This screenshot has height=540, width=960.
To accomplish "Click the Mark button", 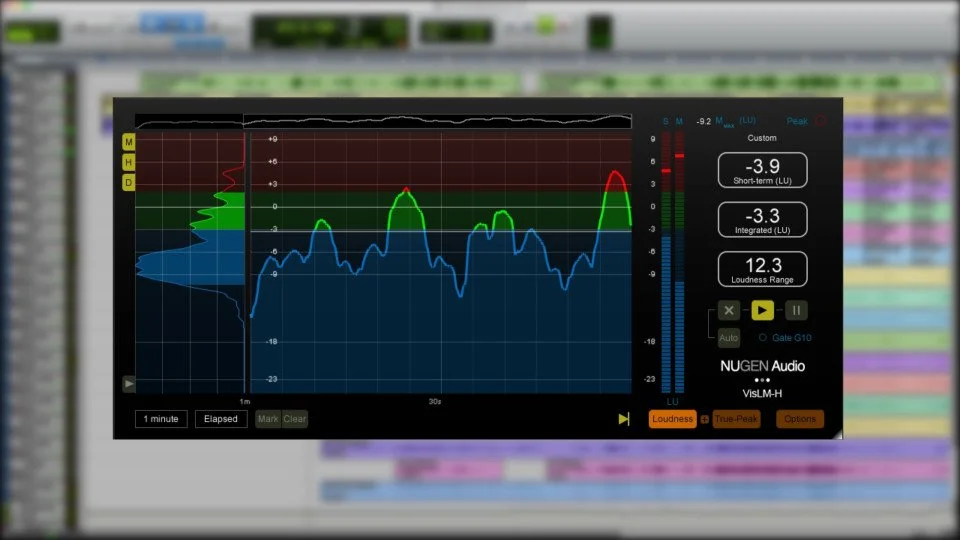I will point(268,419).
